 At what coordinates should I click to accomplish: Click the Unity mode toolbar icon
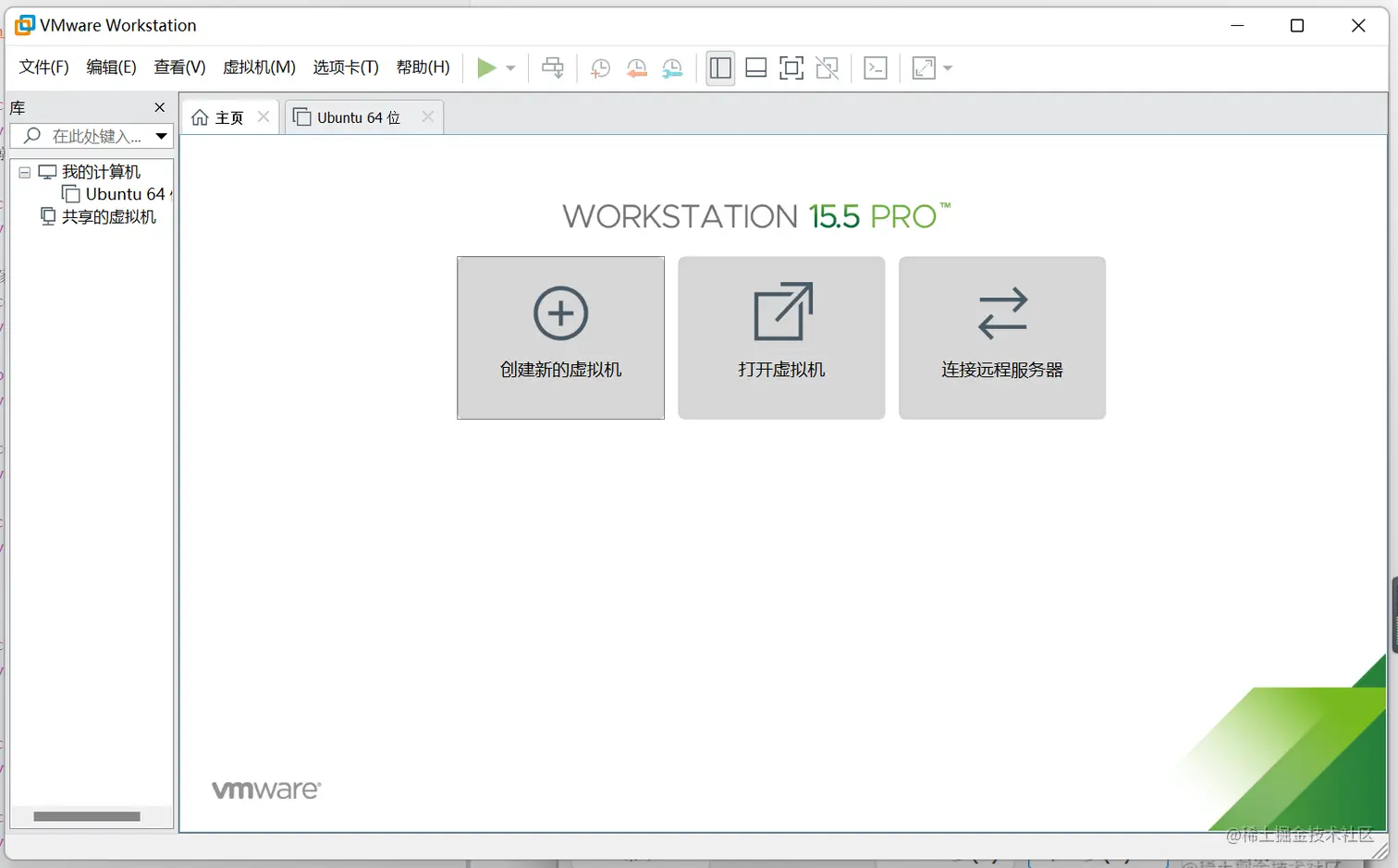coord(828,67)
